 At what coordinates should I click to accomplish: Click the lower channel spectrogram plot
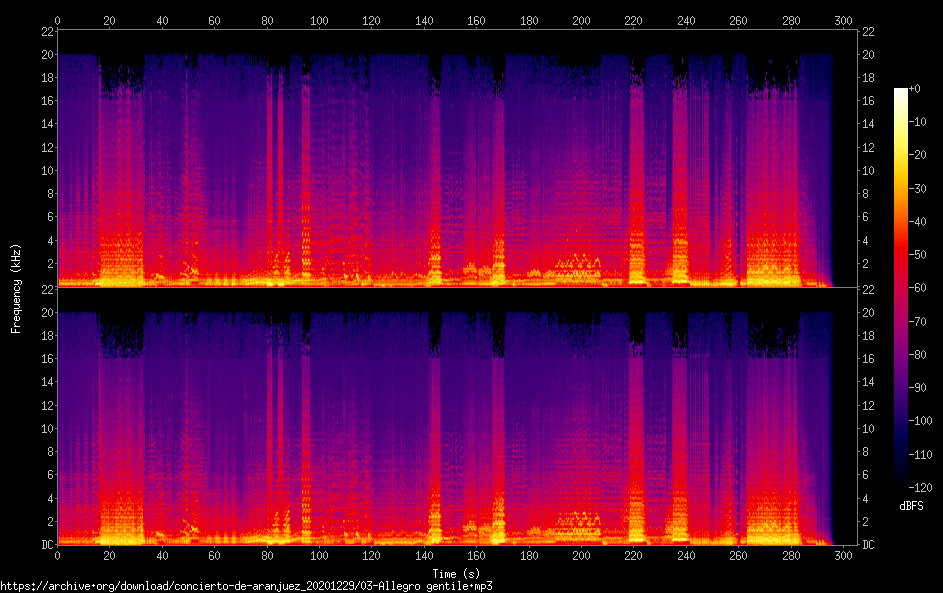click(x=457, y=416)
